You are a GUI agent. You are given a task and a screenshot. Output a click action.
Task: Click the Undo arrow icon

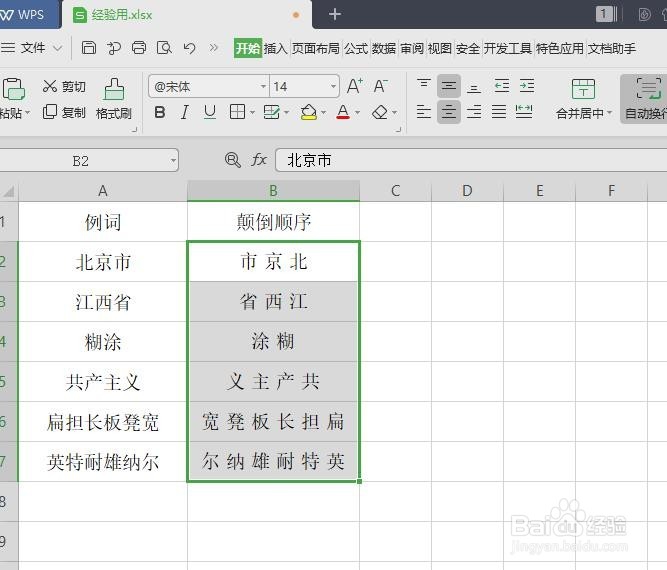(x=189, y=48)
